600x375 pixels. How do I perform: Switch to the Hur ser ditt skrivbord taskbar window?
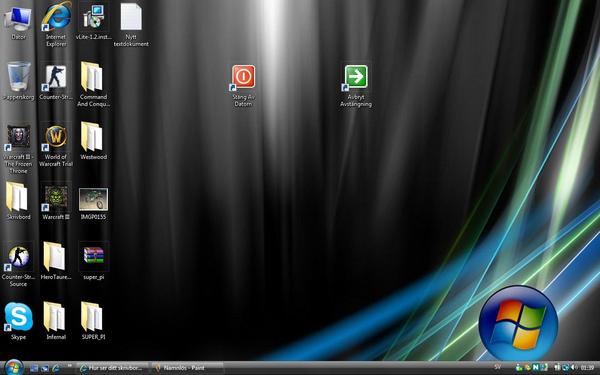(x=112, y=368)
